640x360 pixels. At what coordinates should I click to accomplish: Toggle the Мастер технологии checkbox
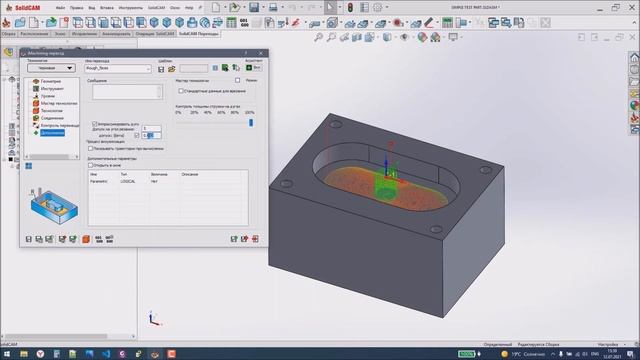point(238,80)
